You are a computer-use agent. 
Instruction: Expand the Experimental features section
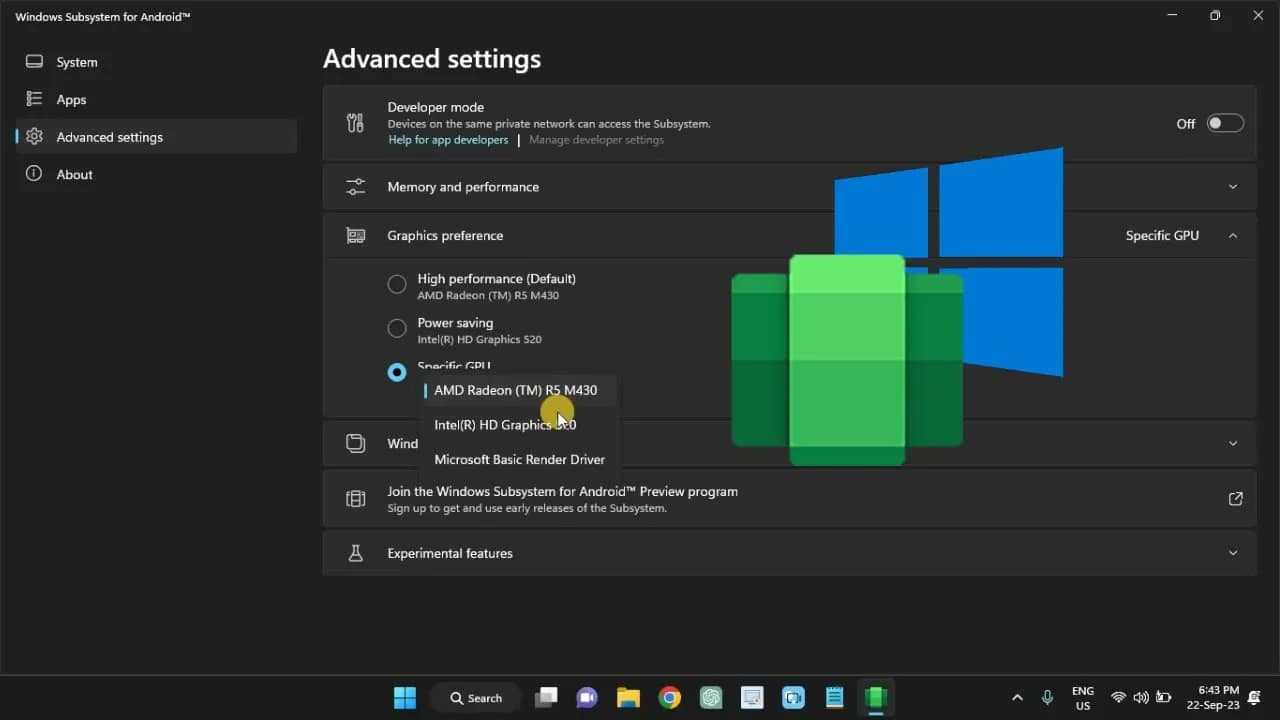click(1233, 552)
